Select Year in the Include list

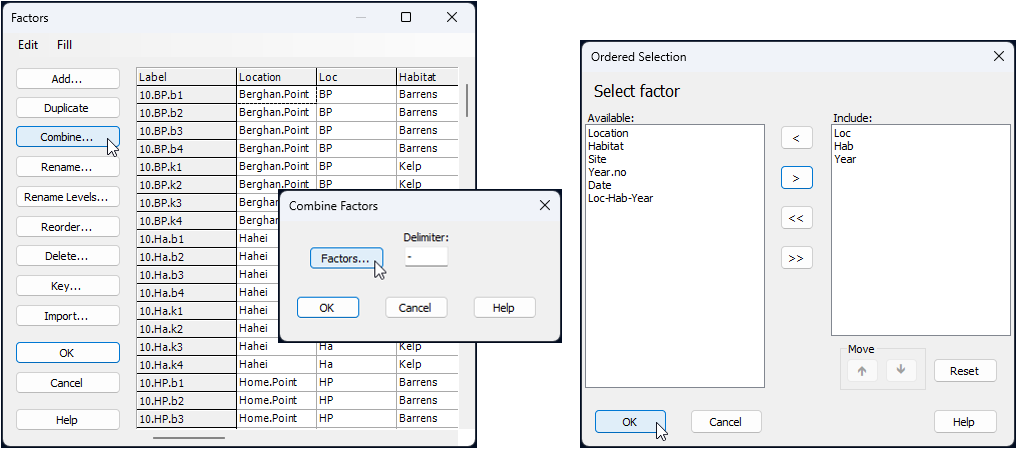coord(845,159)
